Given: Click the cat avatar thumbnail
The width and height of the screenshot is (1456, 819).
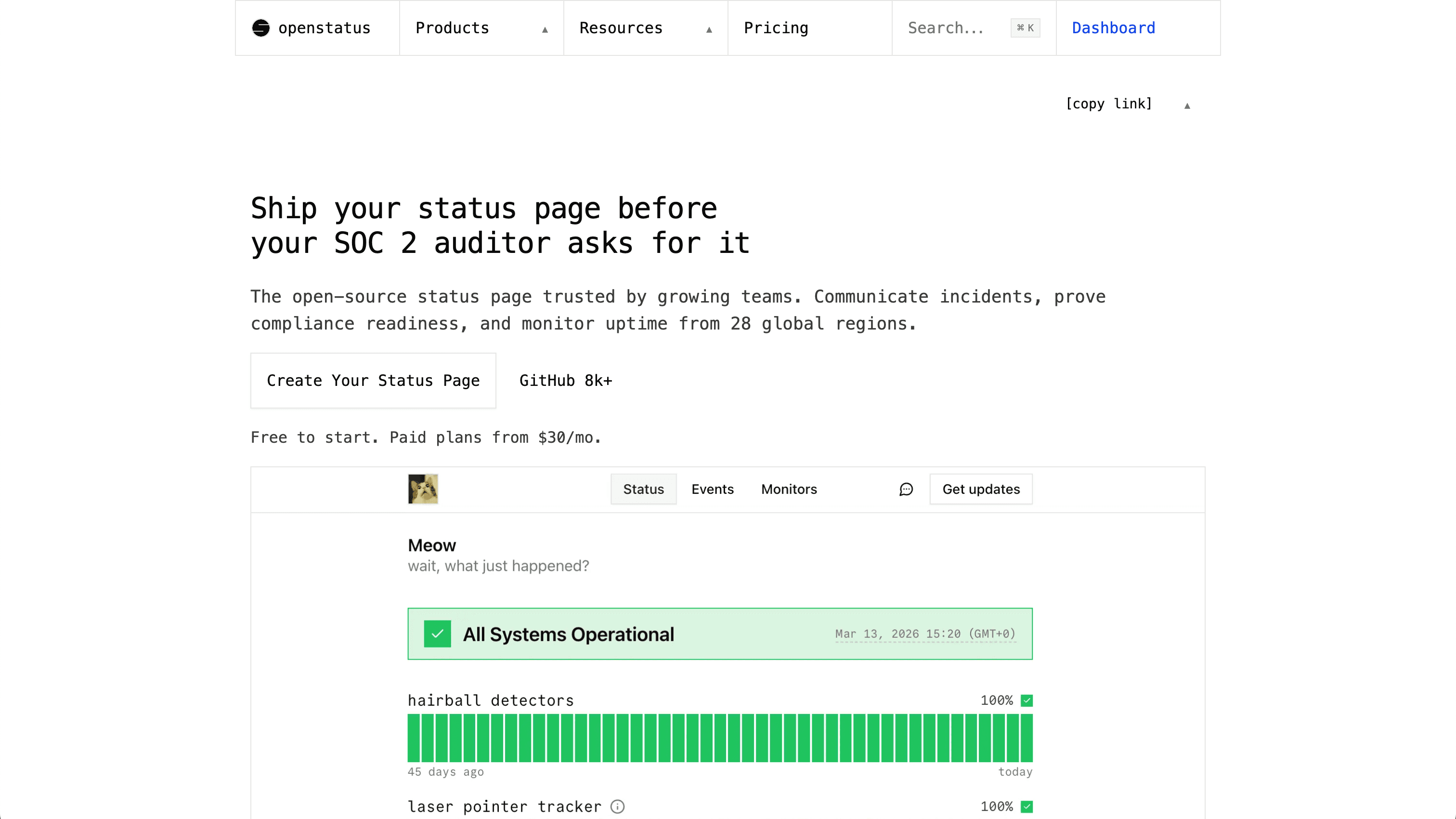Looking at the screenshot, I should (x=423, y=489).
